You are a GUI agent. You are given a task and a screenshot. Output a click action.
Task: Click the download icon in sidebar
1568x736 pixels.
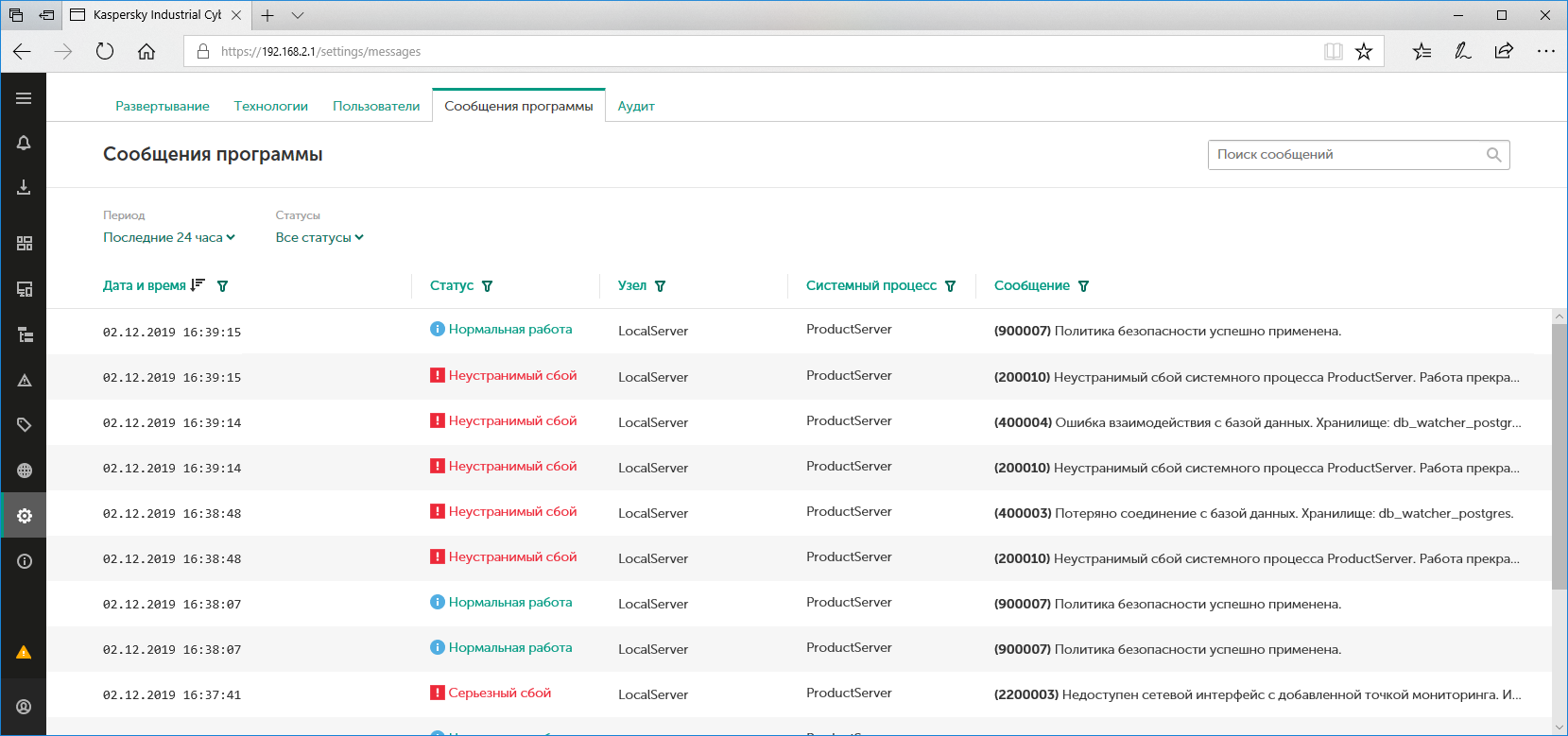tap(24, 188)
